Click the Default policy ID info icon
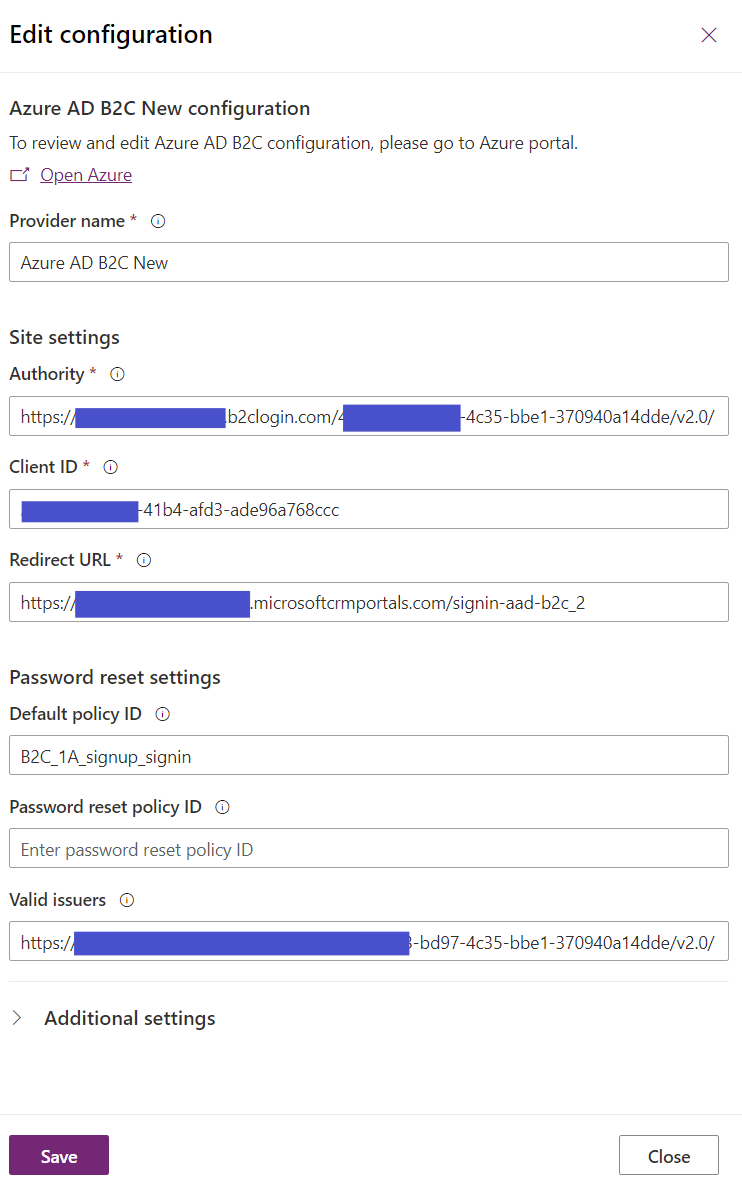 163,715
